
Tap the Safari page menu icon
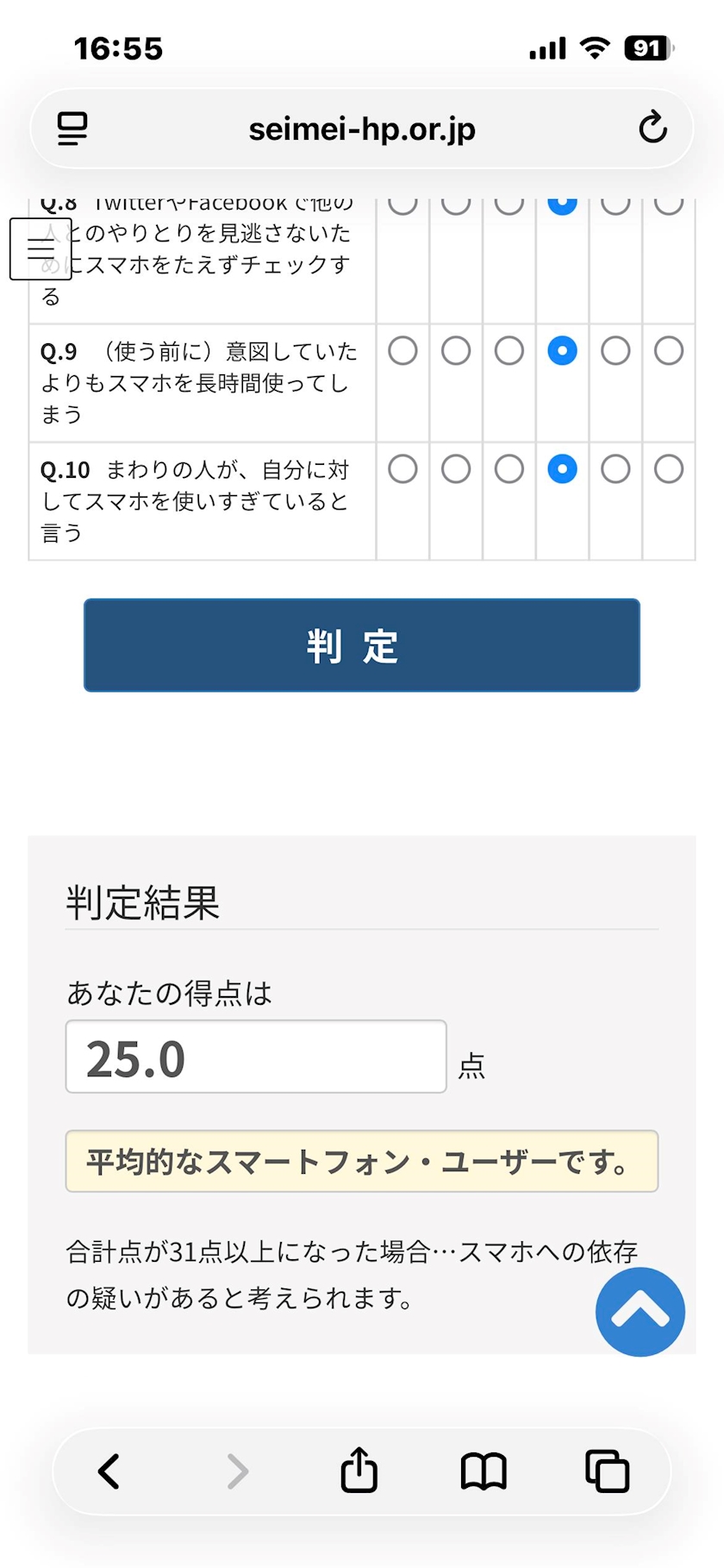tap(72, 129)
